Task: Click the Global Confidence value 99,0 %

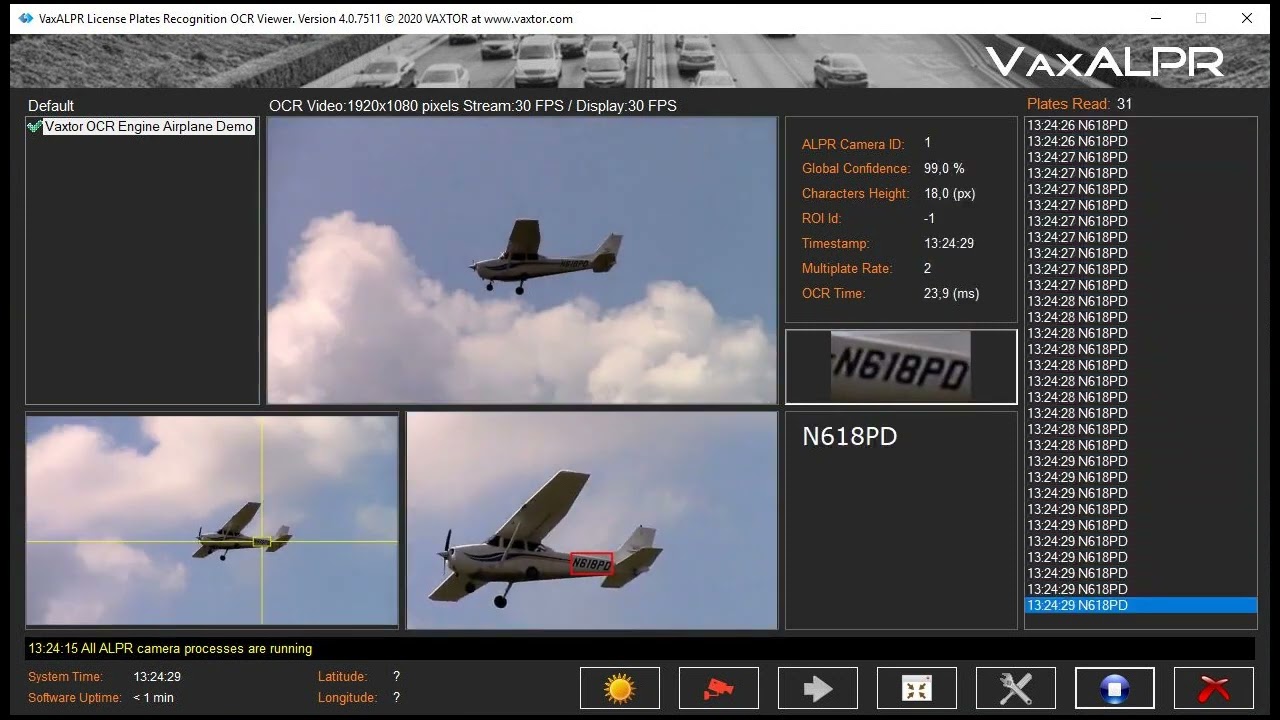Action: (944, 168)
